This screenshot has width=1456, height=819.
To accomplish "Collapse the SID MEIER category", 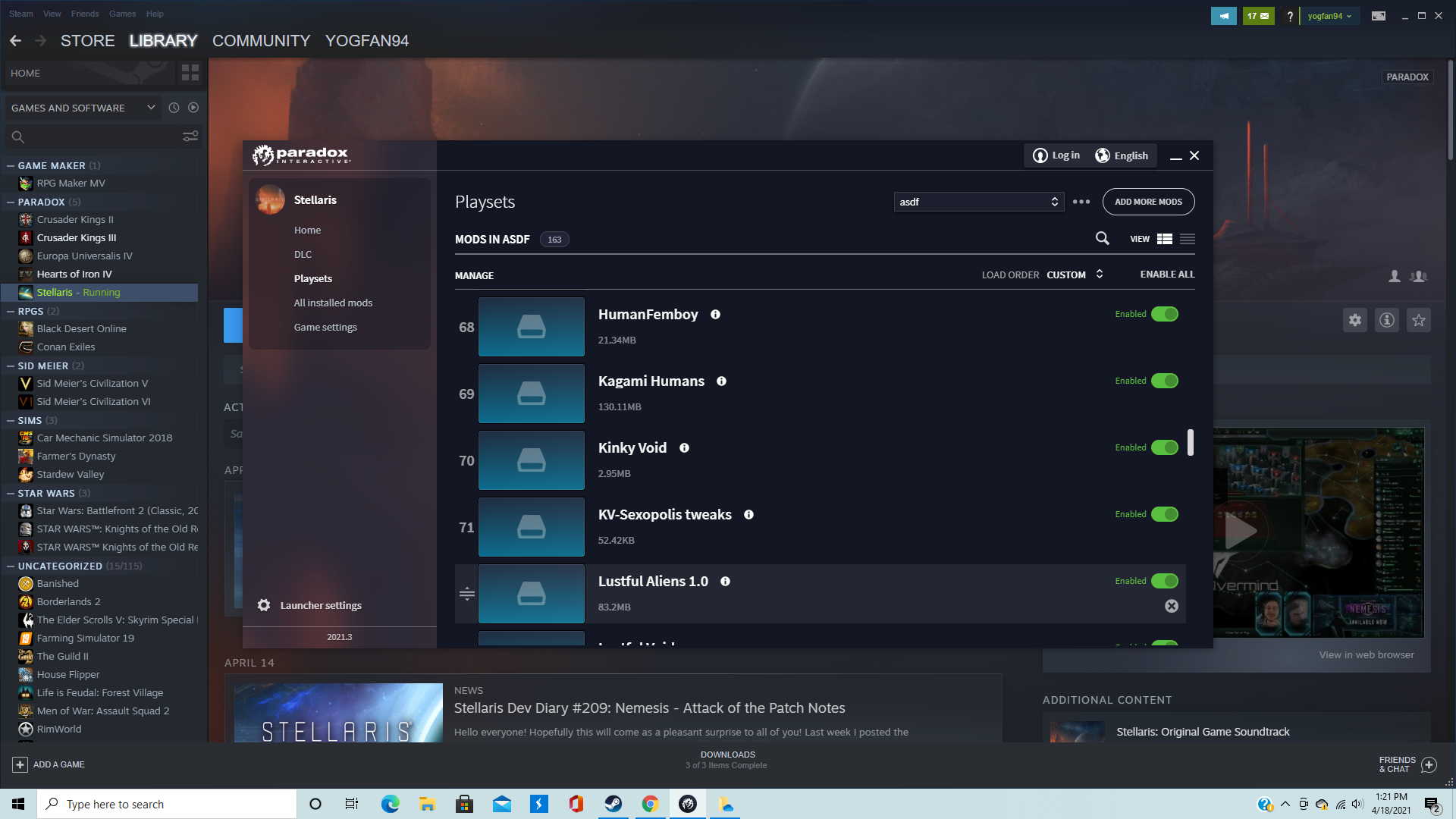I will point(11,366).
